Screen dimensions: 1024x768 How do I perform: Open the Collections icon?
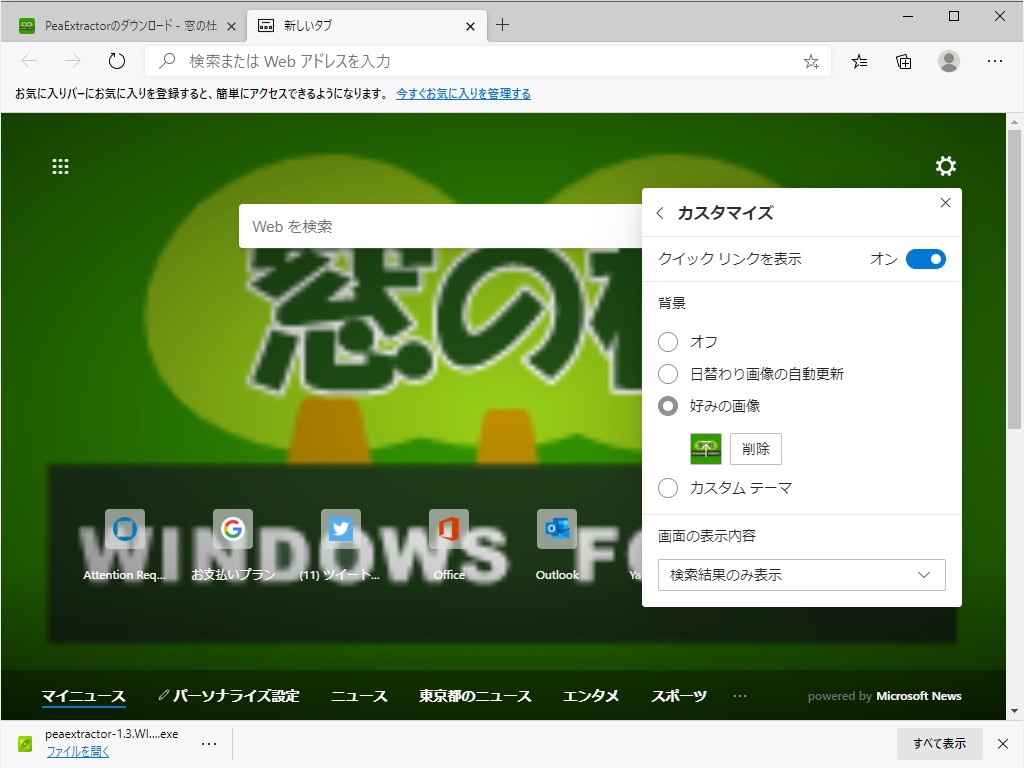click(x=903, y=61)
